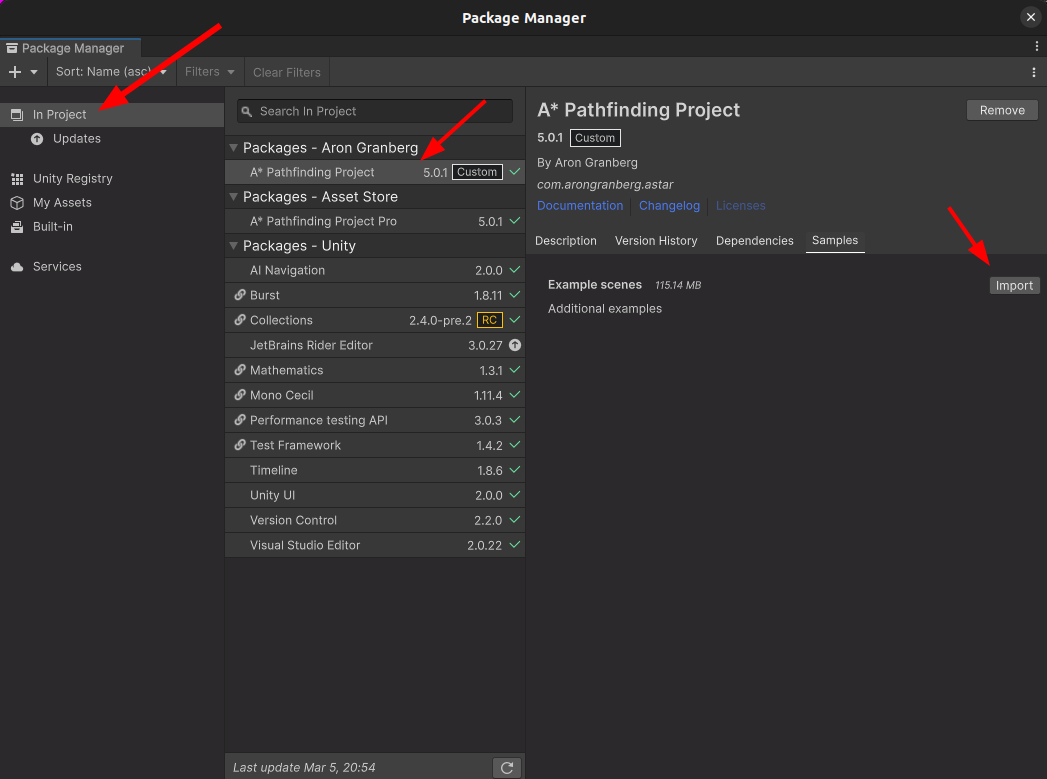Viewport: 1047px width, 779px height.
Task: Click the JetBrains Rider update available icon
Action: [515, 345]
